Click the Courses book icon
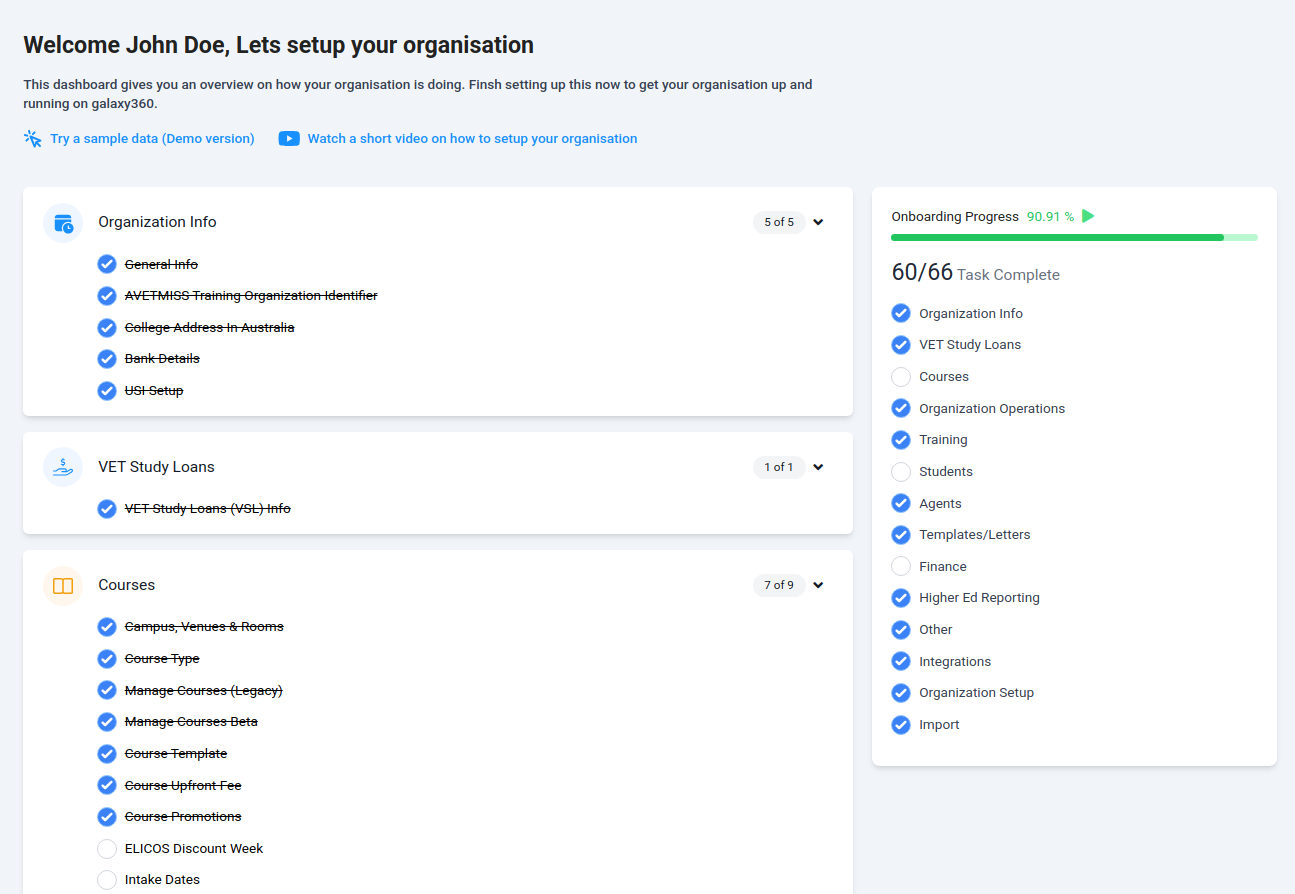This screenshot has width=1295, height=894. [63, 586]
